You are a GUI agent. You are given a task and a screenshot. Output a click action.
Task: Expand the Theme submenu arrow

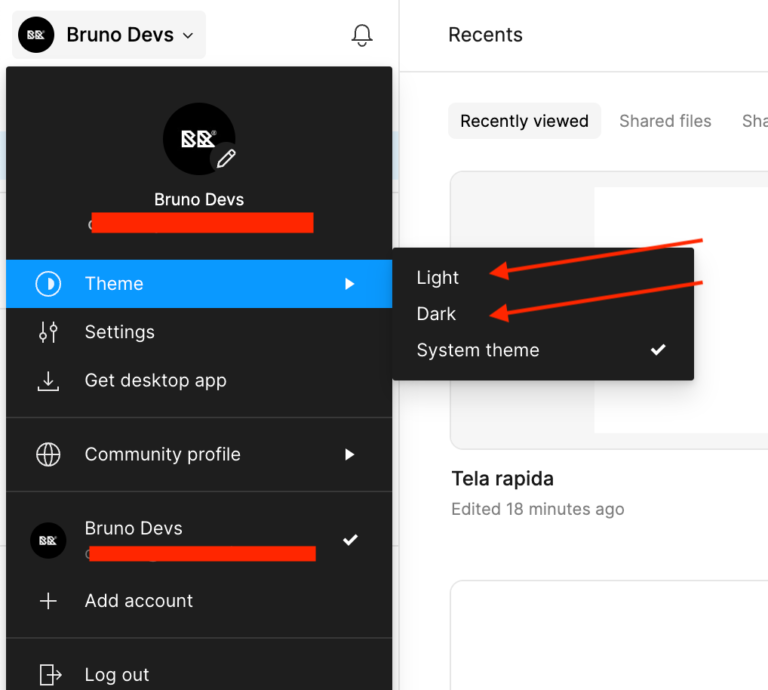pos(349,284)
